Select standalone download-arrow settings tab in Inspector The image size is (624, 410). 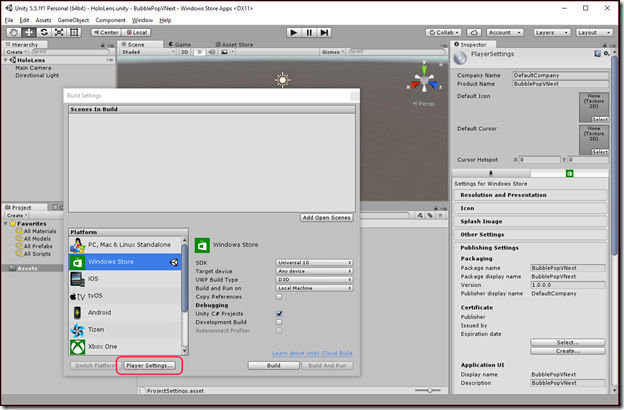(491, 174)
